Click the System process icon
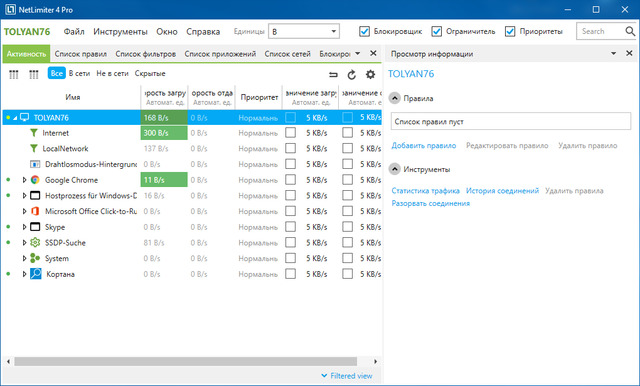Viewport: 640px width, 386px height. [35, 258]
